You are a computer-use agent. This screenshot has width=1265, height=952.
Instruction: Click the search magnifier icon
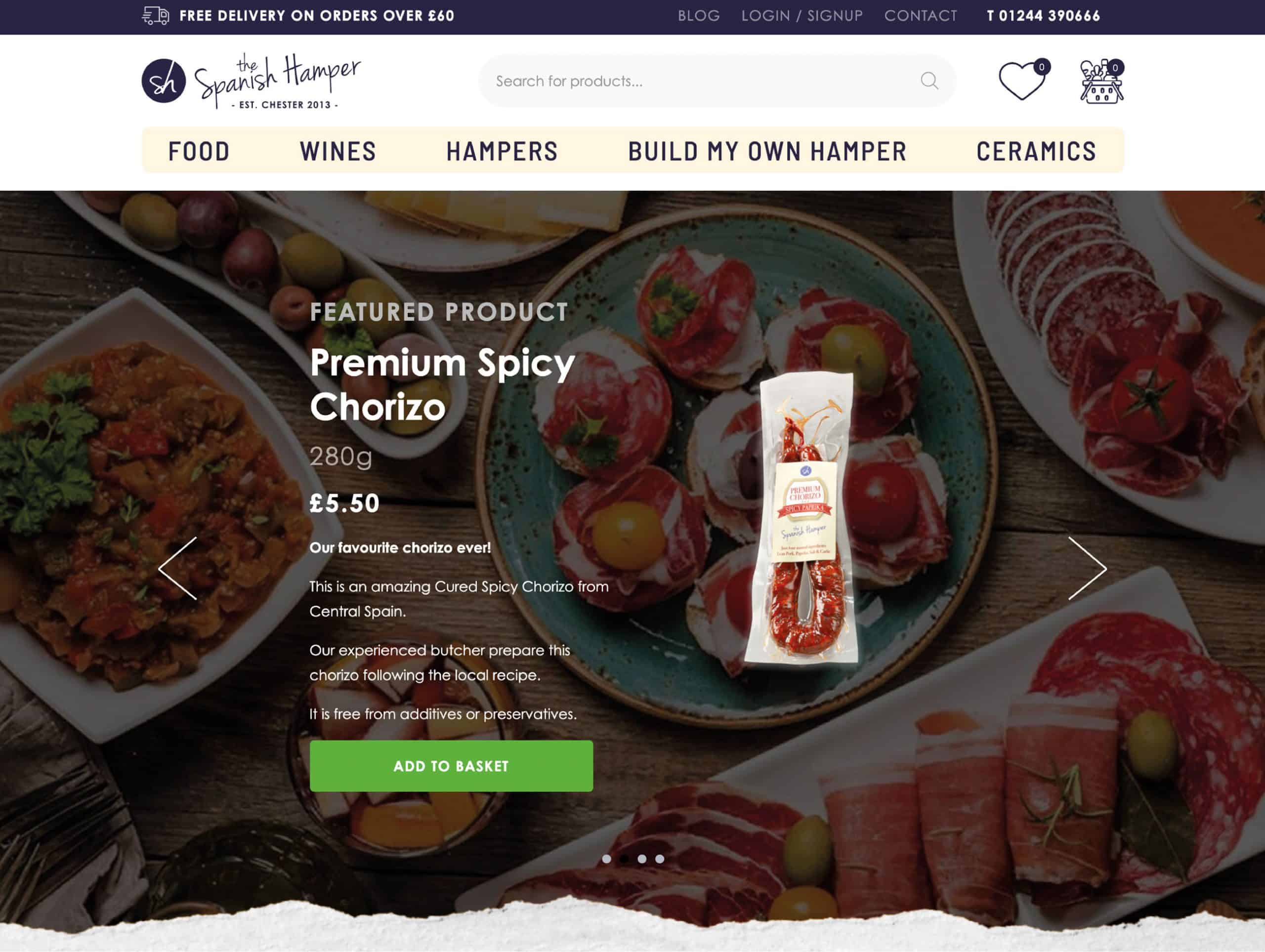pos(929,81)
